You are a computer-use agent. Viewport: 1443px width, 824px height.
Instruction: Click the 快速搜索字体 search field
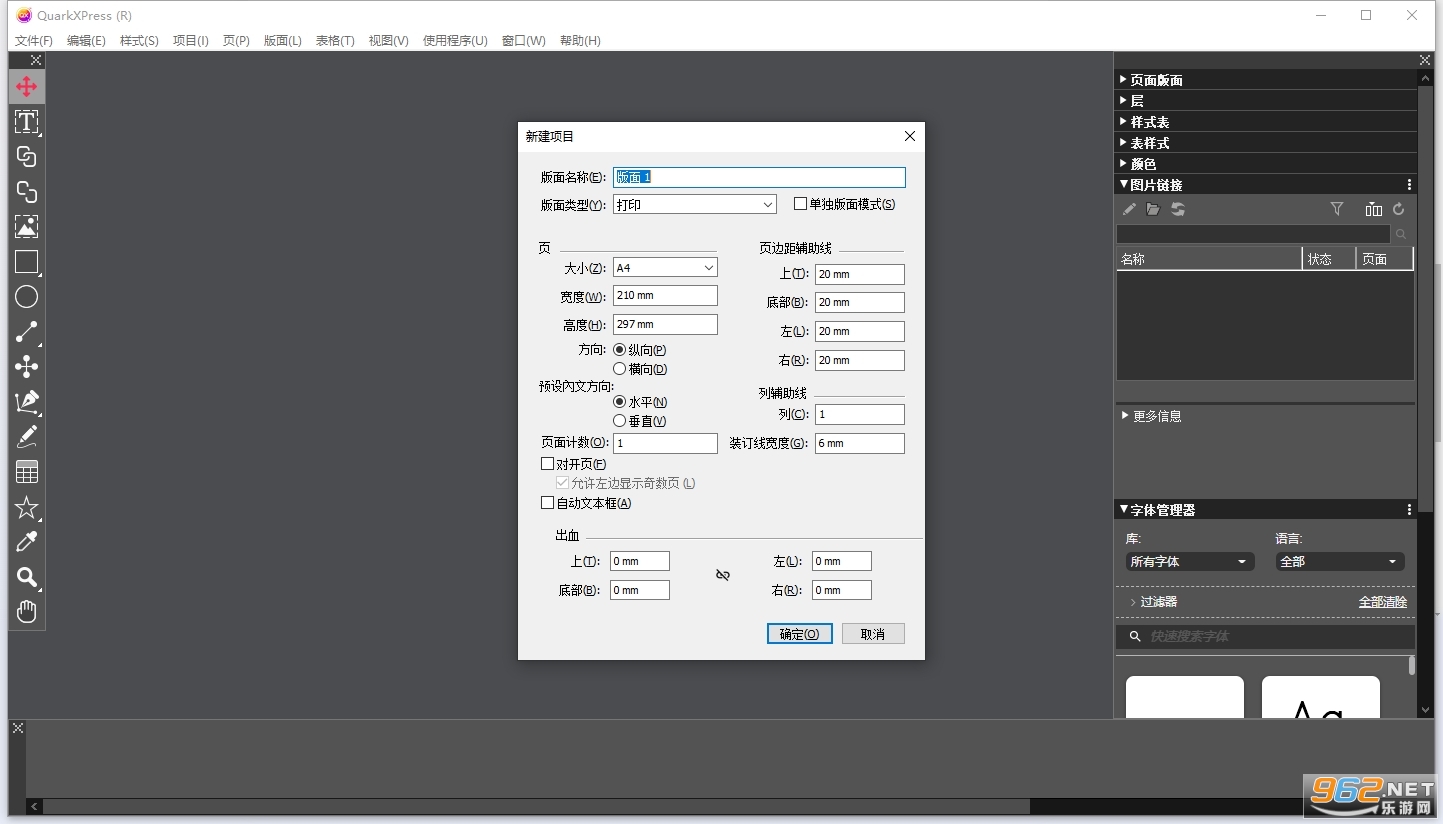pos(1266,636)
